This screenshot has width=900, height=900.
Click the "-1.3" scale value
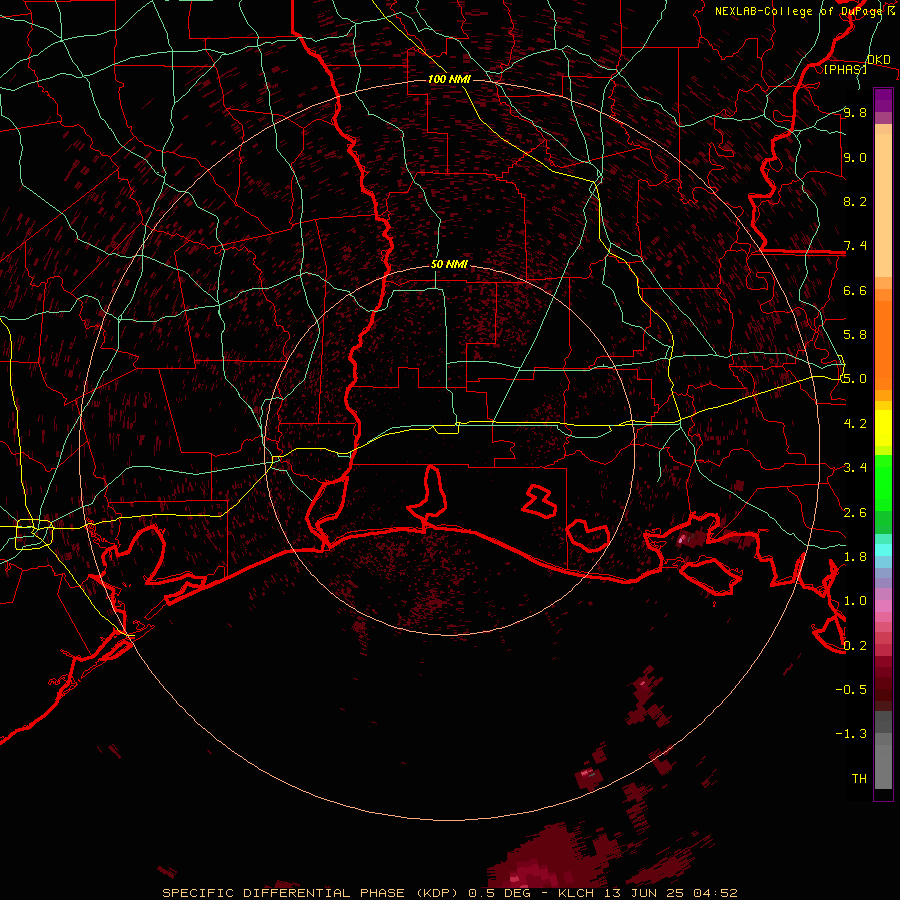click(851, 734)
